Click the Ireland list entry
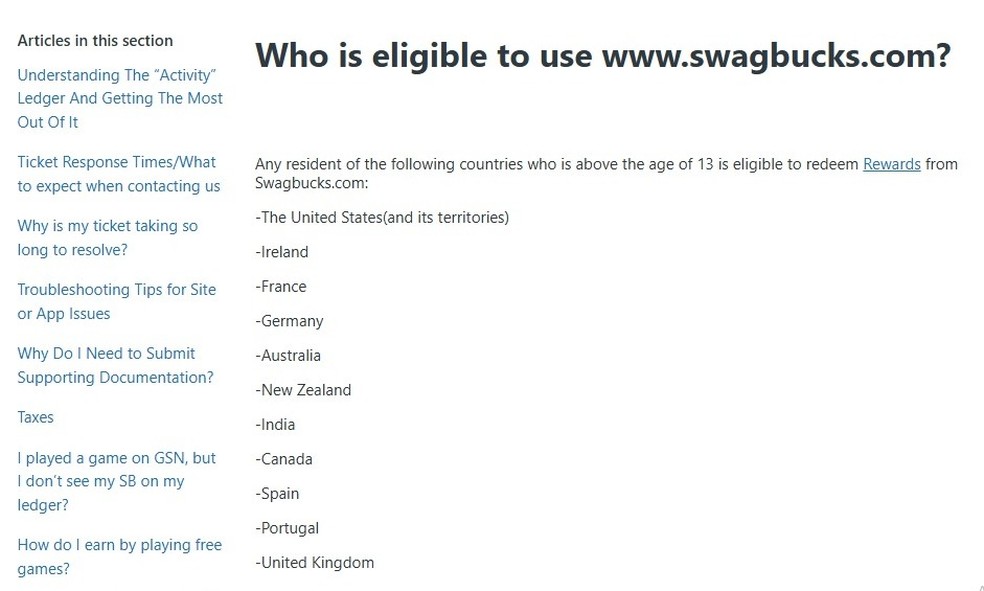This screenshot has height=591, width=984. click(x=282, y=252)
